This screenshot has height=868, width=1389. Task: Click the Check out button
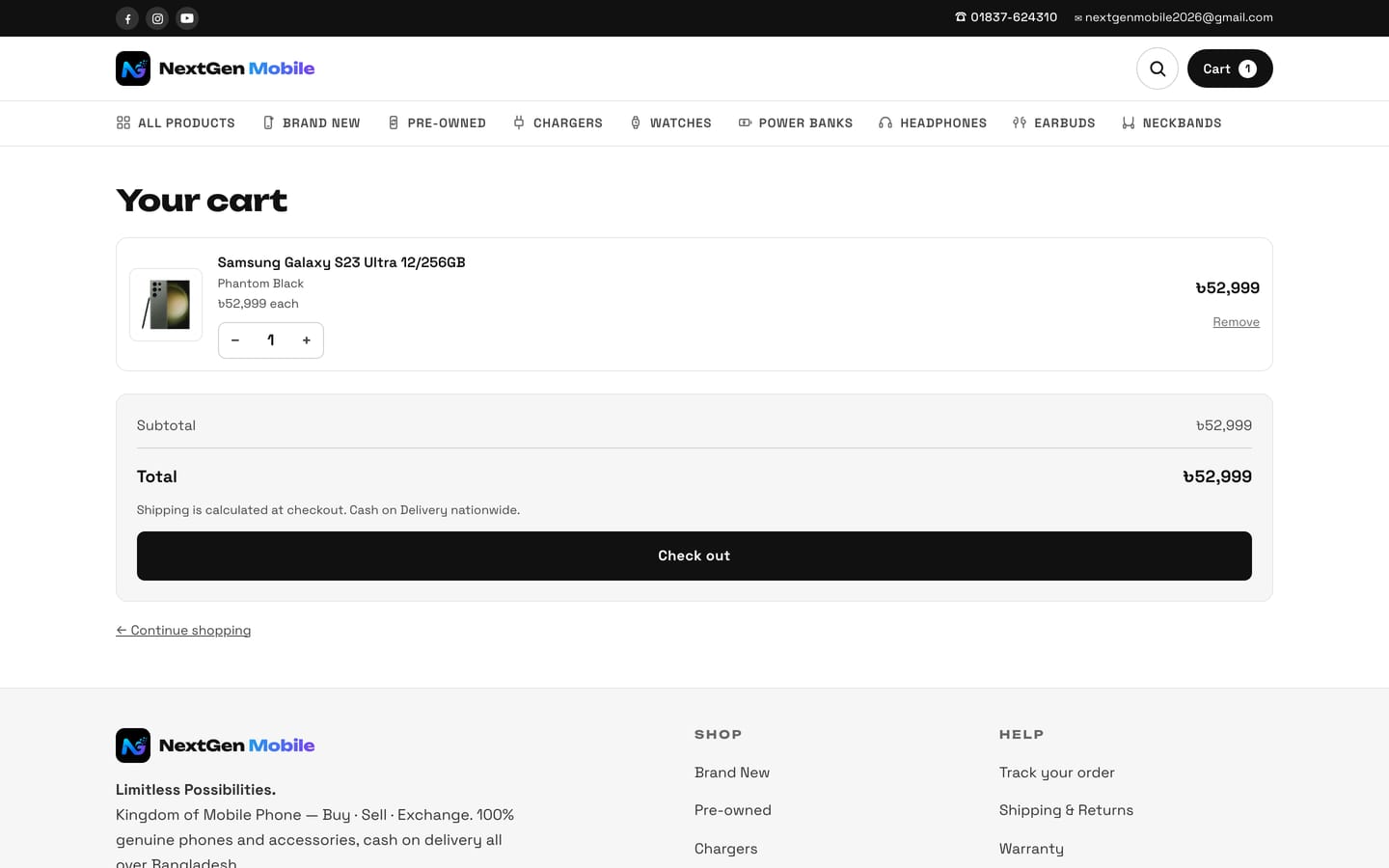(x=694, y=556)
